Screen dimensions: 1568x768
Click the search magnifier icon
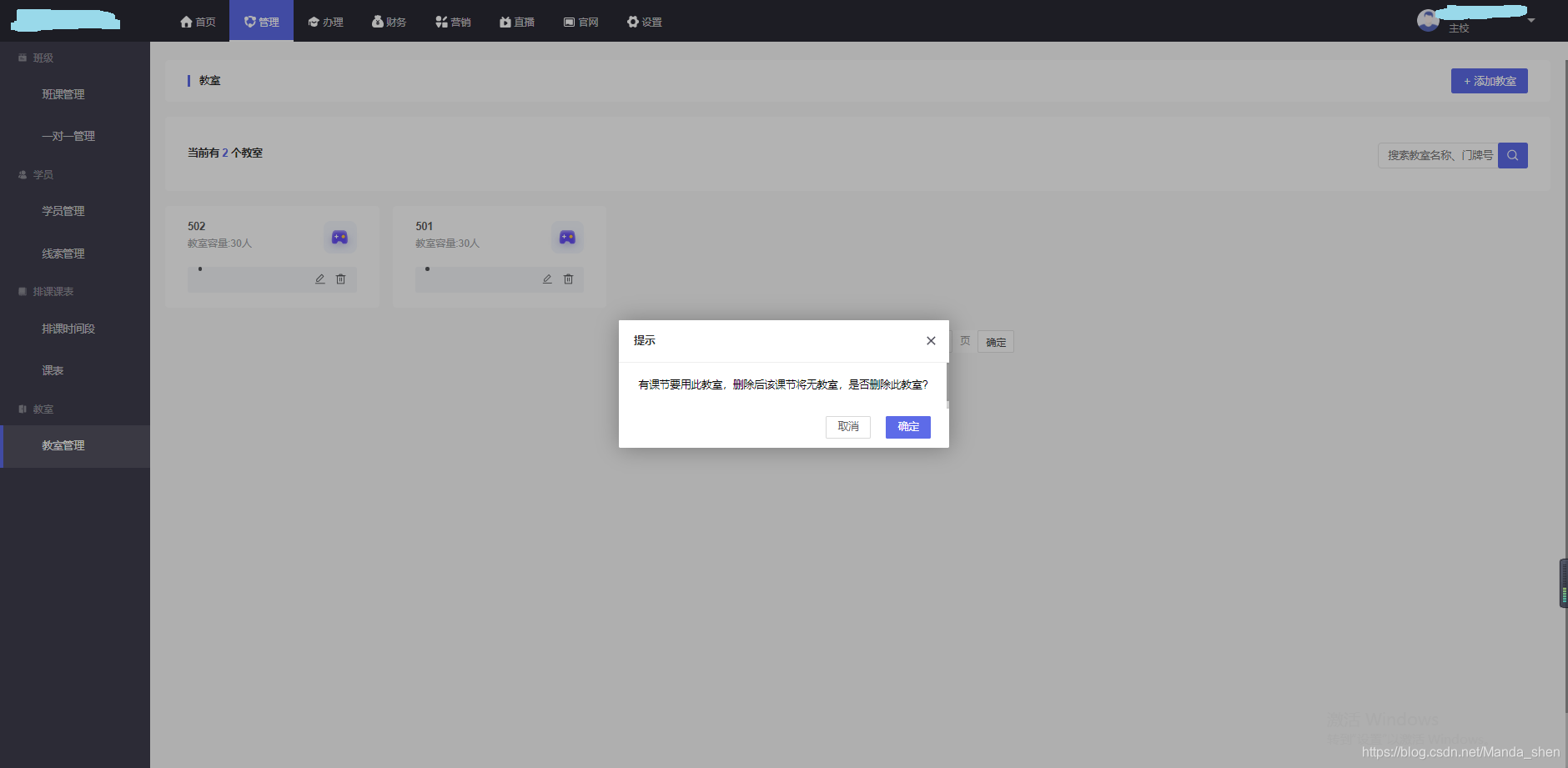[1513, 155]
